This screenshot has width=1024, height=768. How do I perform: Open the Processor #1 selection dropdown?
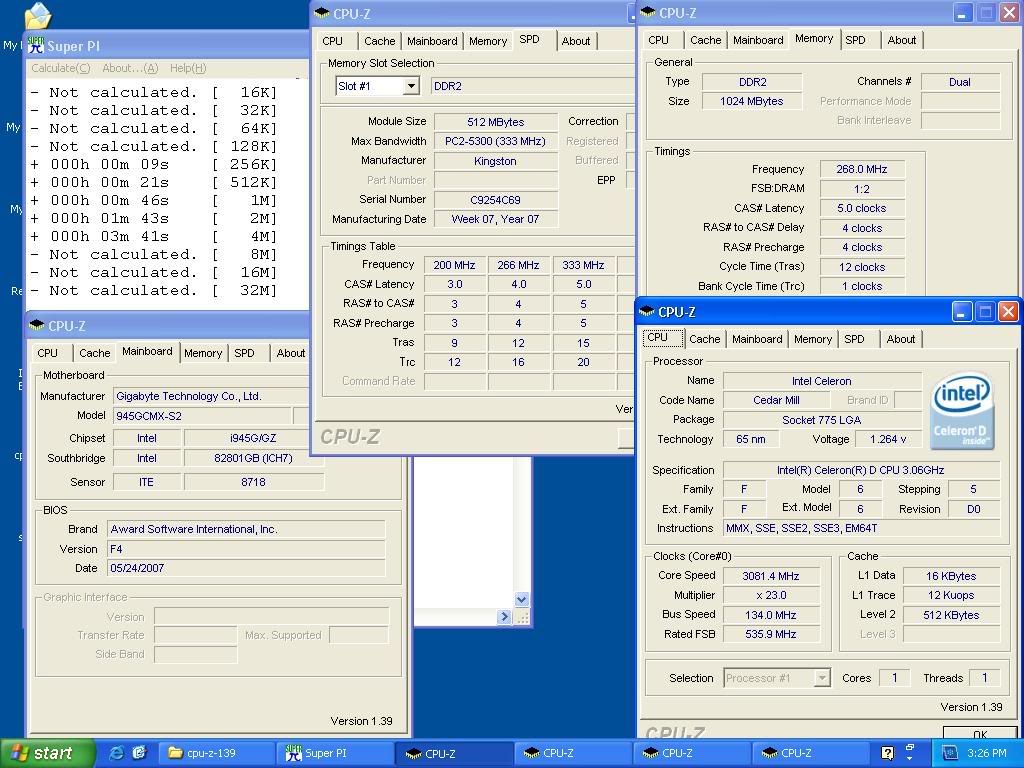click(x=821, y=678)
